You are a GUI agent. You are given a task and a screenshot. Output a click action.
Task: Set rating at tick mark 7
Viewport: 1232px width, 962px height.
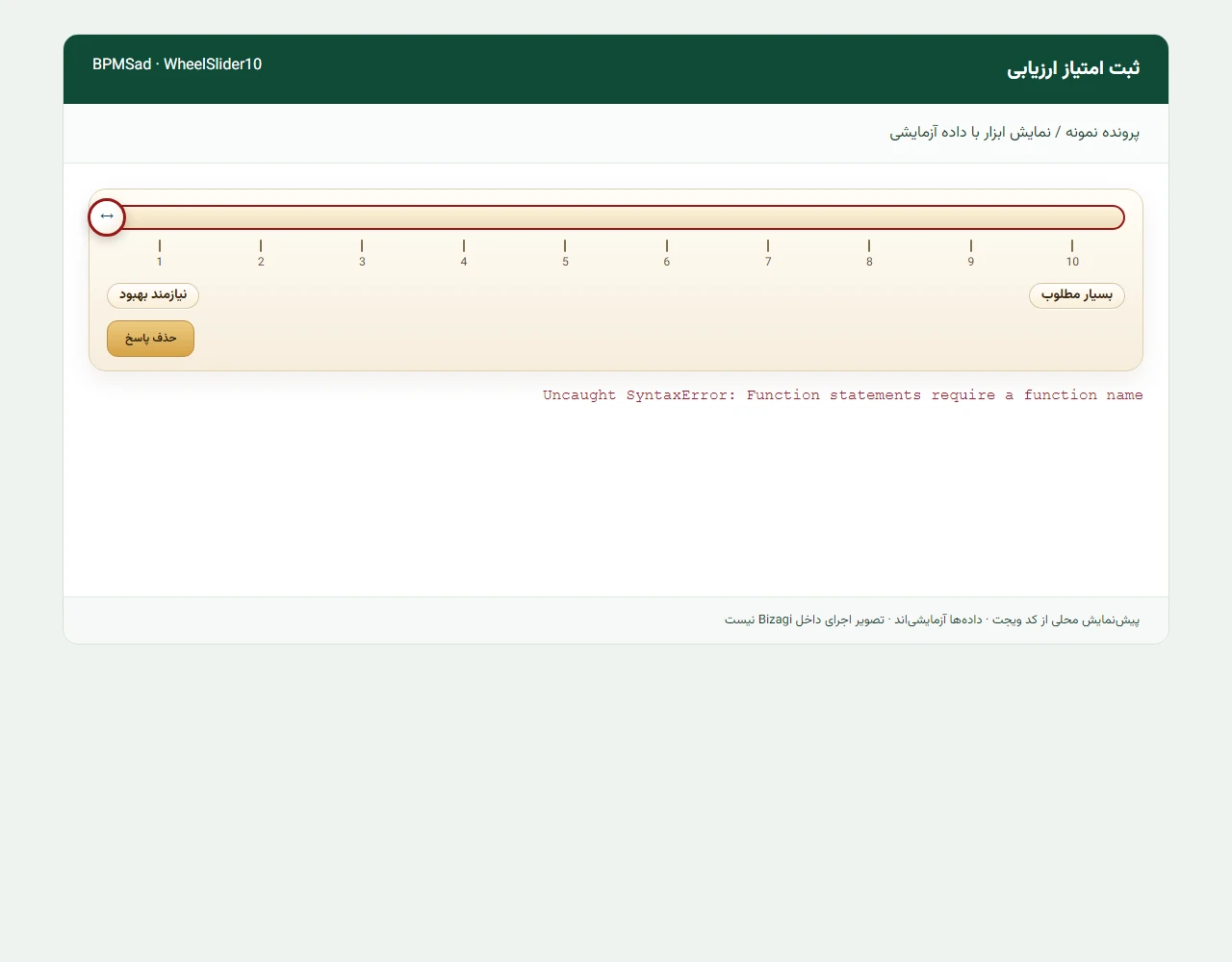click(x=768, y=254)
